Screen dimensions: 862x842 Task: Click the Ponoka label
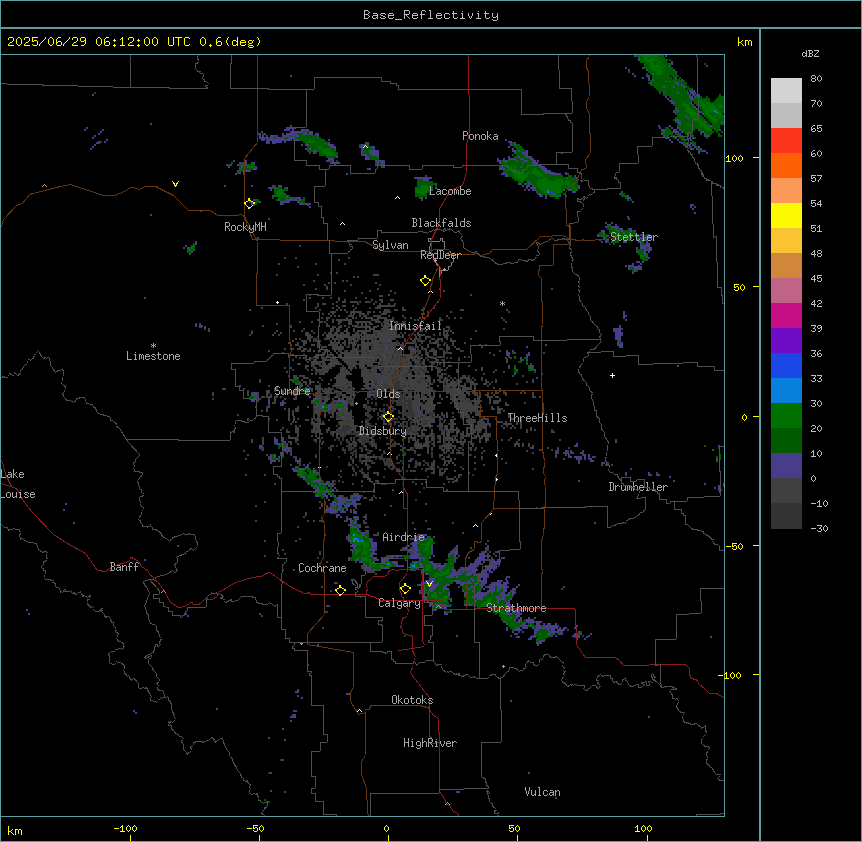(x=480, y=136)
